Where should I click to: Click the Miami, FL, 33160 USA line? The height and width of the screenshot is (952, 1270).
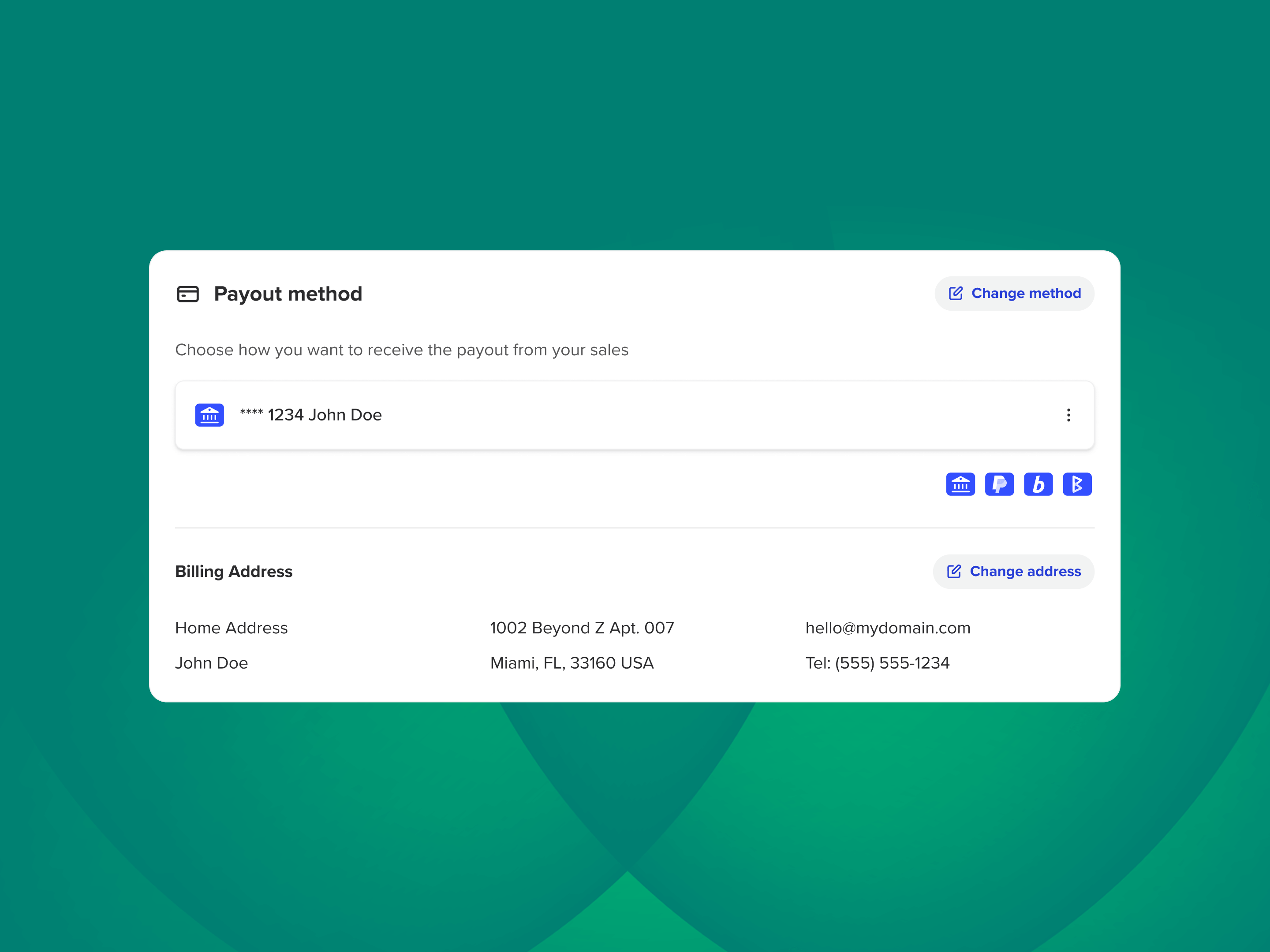pos(572,663)
